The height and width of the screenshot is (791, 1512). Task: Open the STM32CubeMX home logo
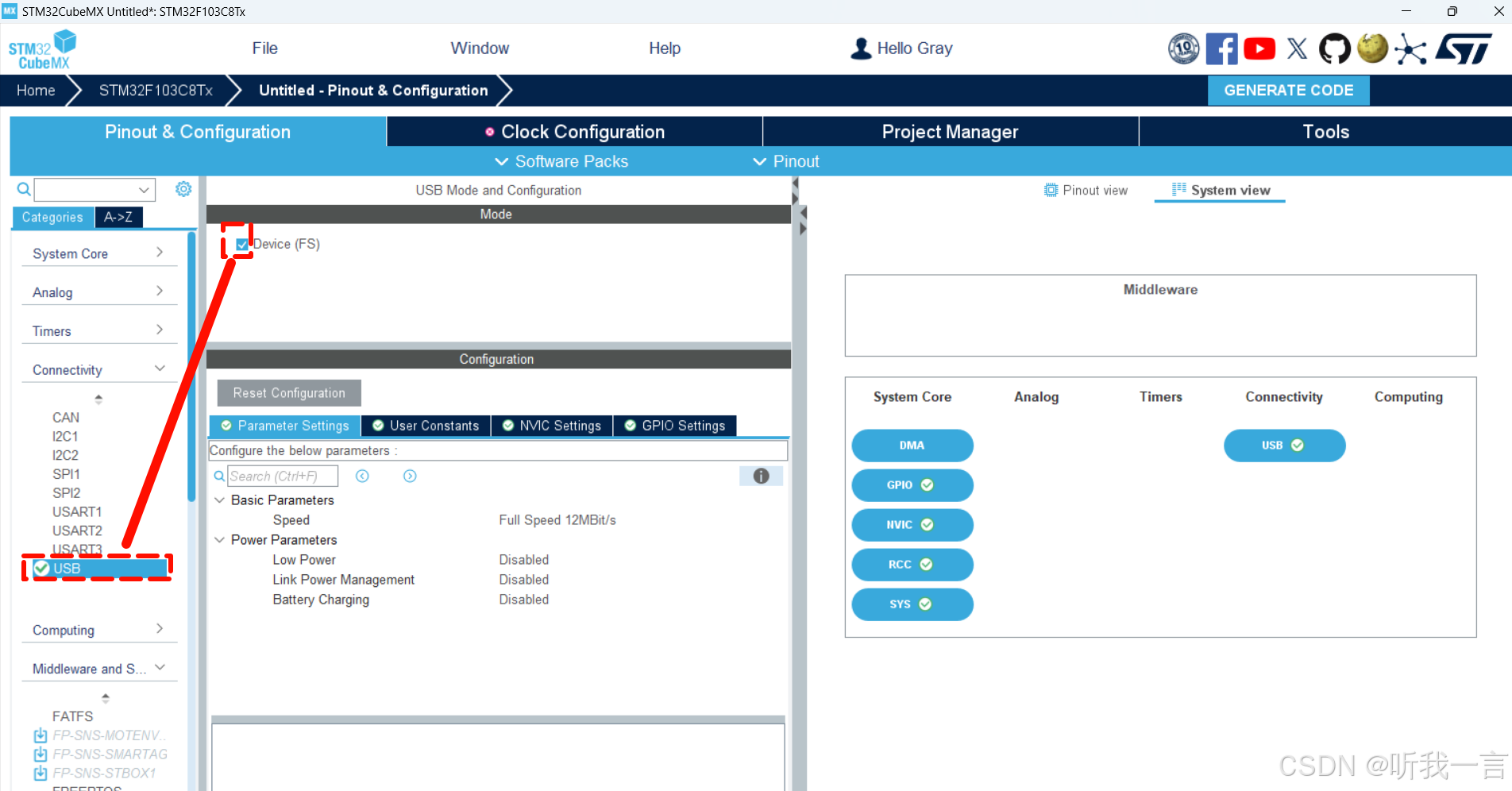click(x=43, y=49)
